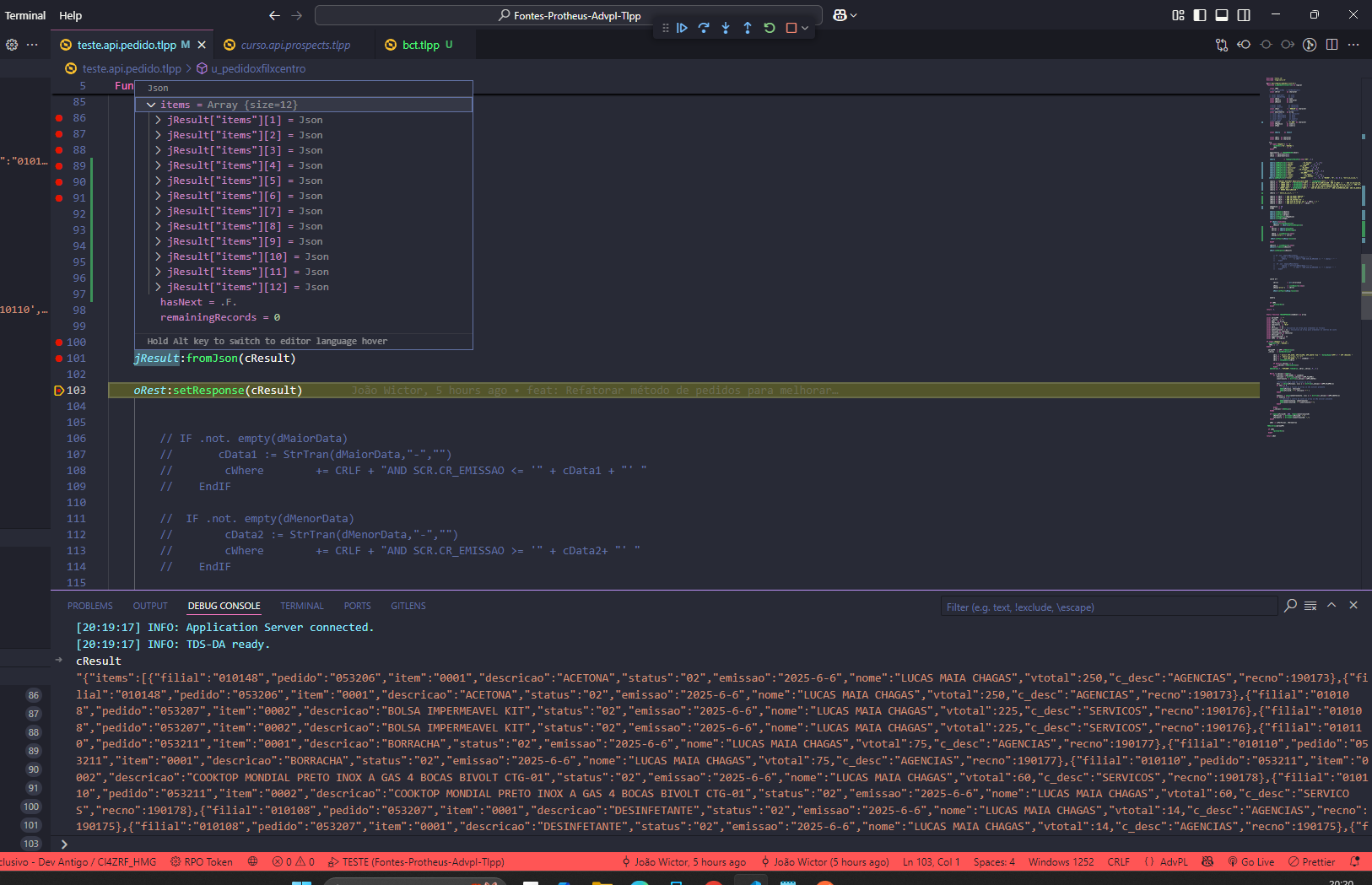Click Prettier in the status bar
Image resolution: width=1372 pixels, height=885 pixels.
[1312, 861]
